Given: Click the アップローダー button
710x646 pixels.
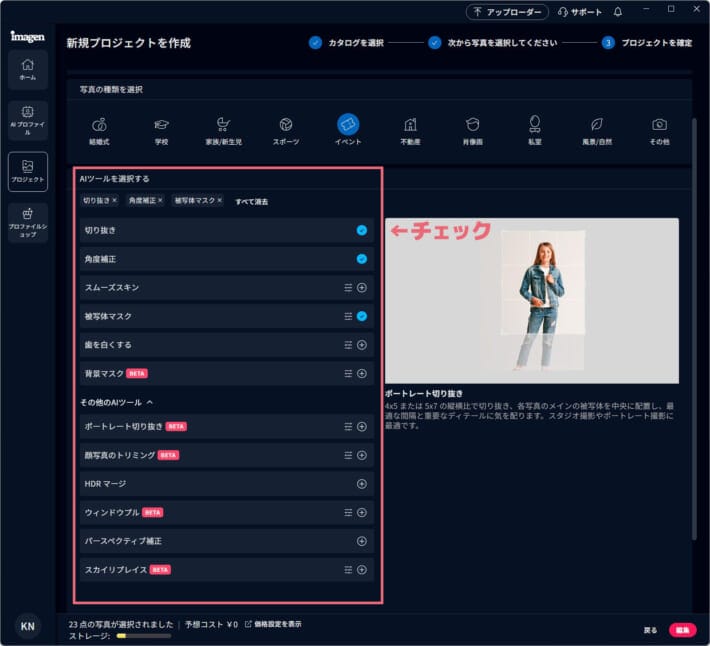Looking at the screenshot, I should point(507,12).
